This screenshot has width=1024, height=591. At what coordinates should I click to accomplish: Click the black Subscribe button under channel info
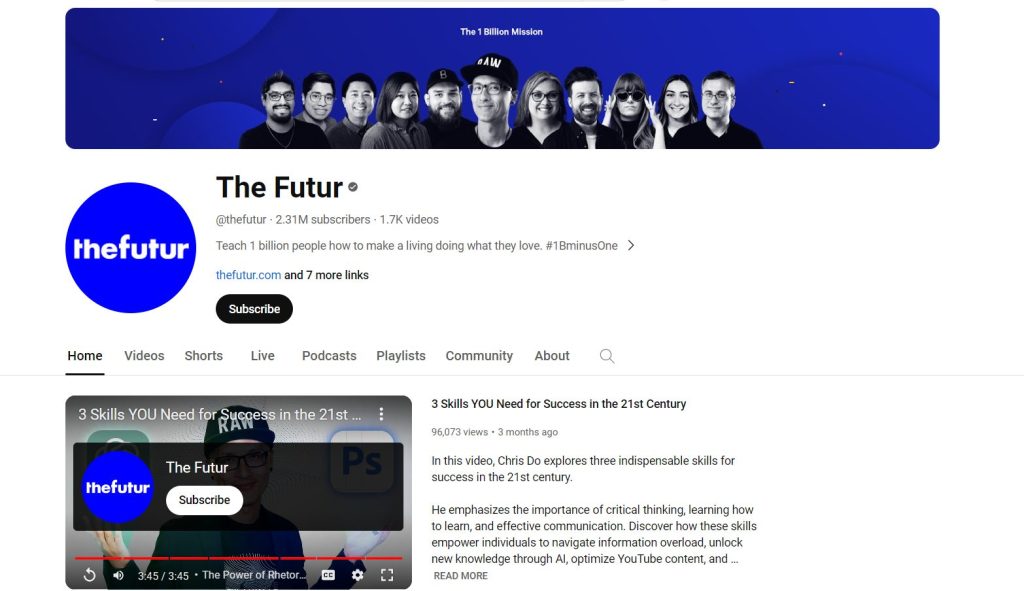click(254, 309)
